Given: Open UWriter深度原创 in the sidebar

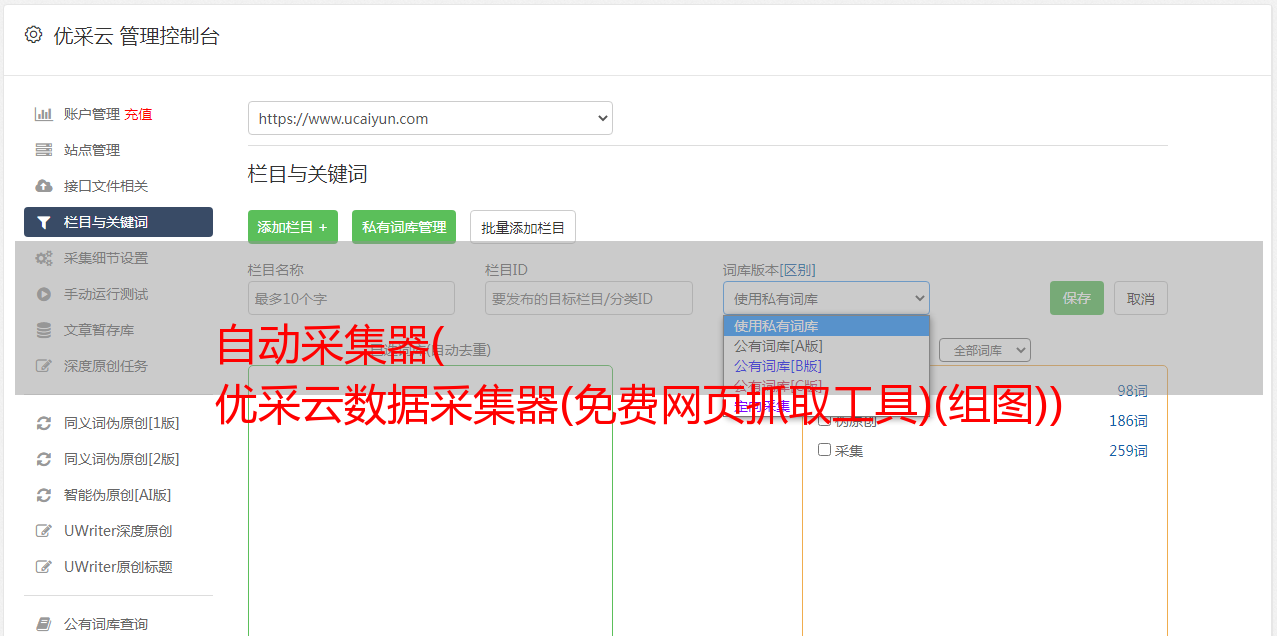Looking at the screenshot, I should click(118, 531).
